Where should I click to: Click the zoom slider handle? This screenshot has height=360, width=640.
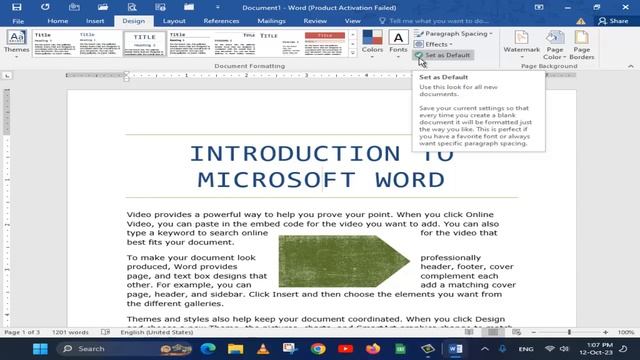pos(569,332)
